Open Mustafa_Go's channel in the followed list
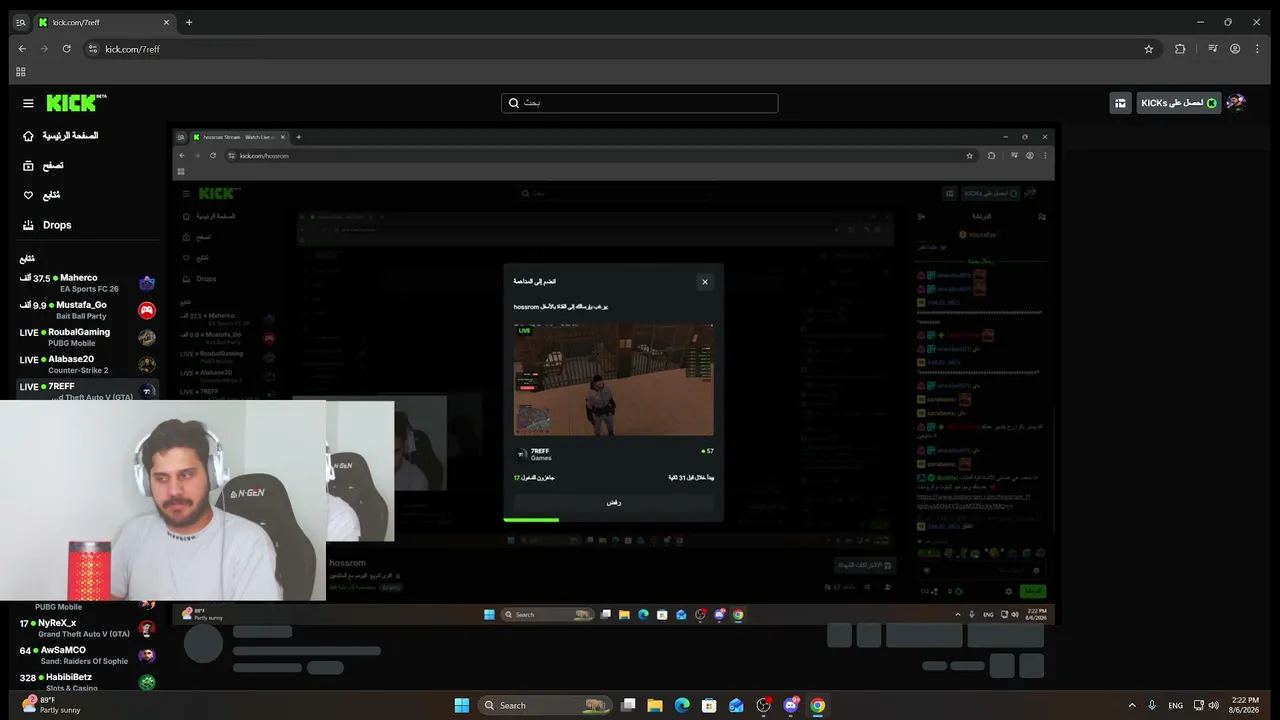This screenshot has height=720, width=1280. [x=88, y=310]
